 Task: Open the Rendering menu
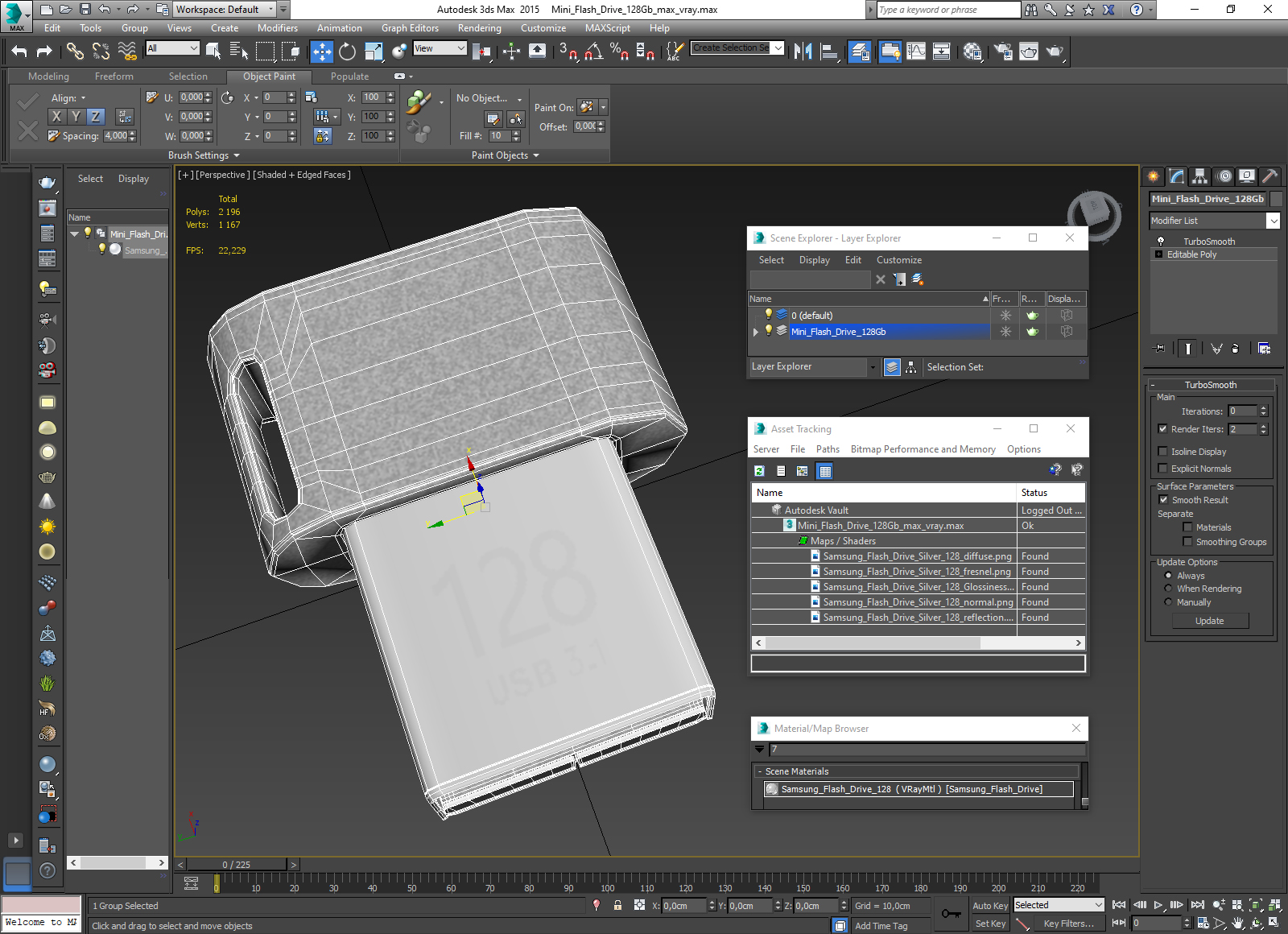point(480,28)
